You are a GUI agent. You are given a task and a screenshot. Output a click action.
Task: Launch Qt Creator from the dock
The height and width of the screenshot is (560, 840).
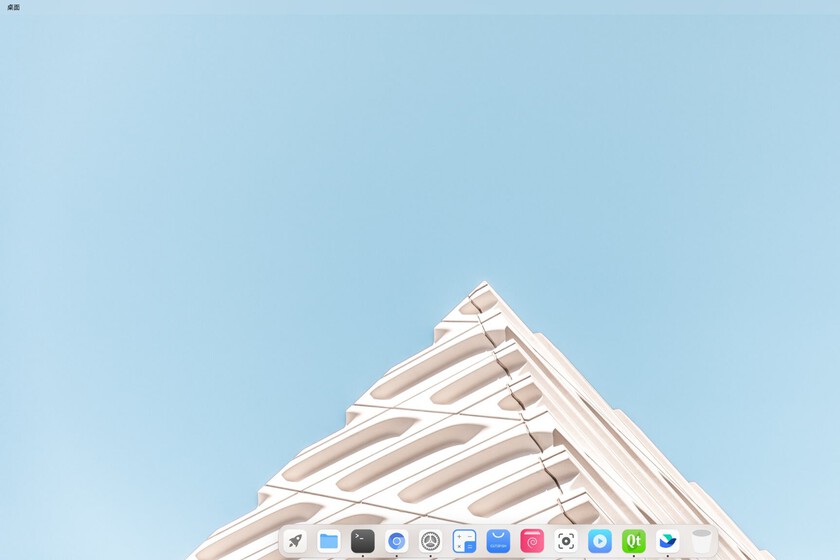click(x=633, y=541)
